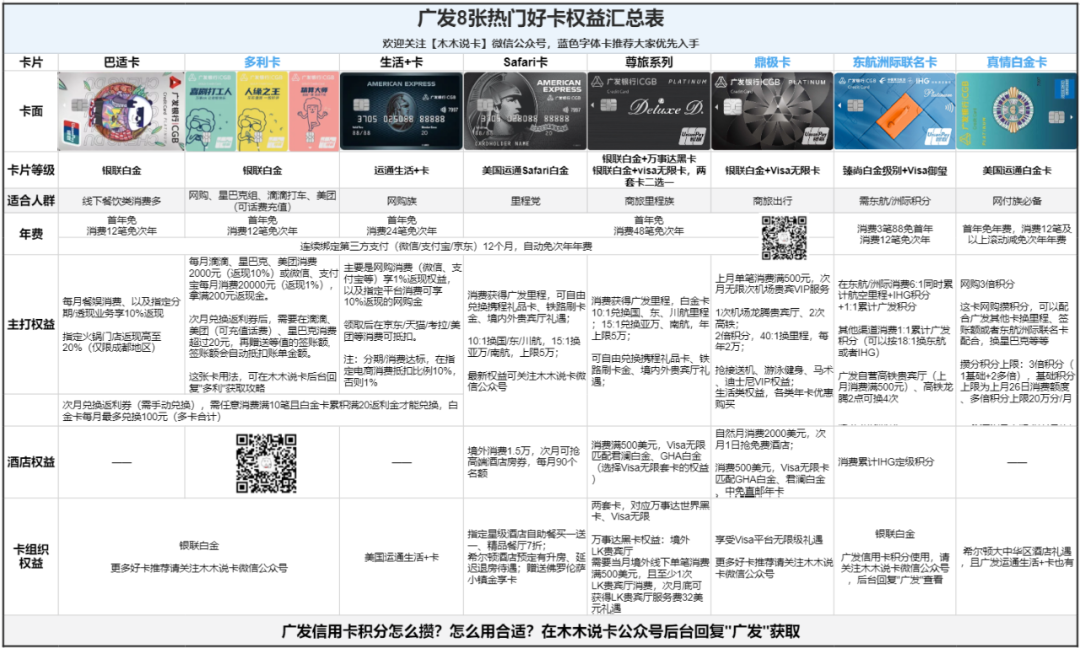Screen dimensions: 1080x648
Task: Click the 卡面 row label
Action: pos(31,111)
